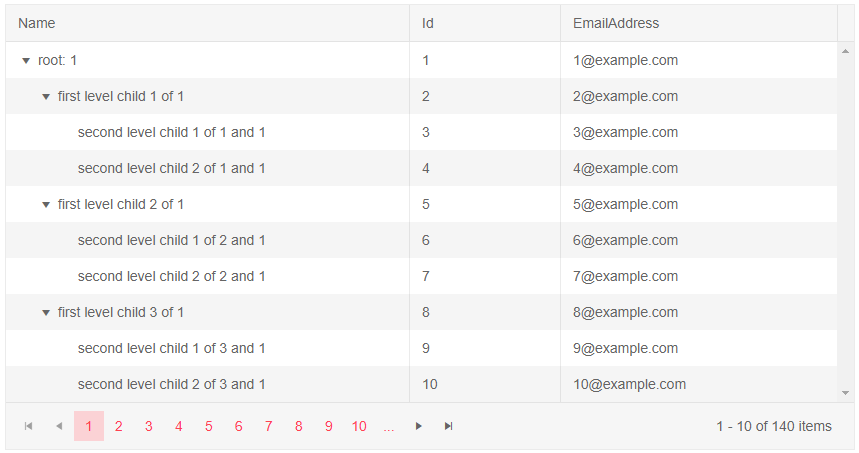Screen dimensions: 859x453
Task: Collapse the "root: 1" tree row
Action: (x=26, y=61)
